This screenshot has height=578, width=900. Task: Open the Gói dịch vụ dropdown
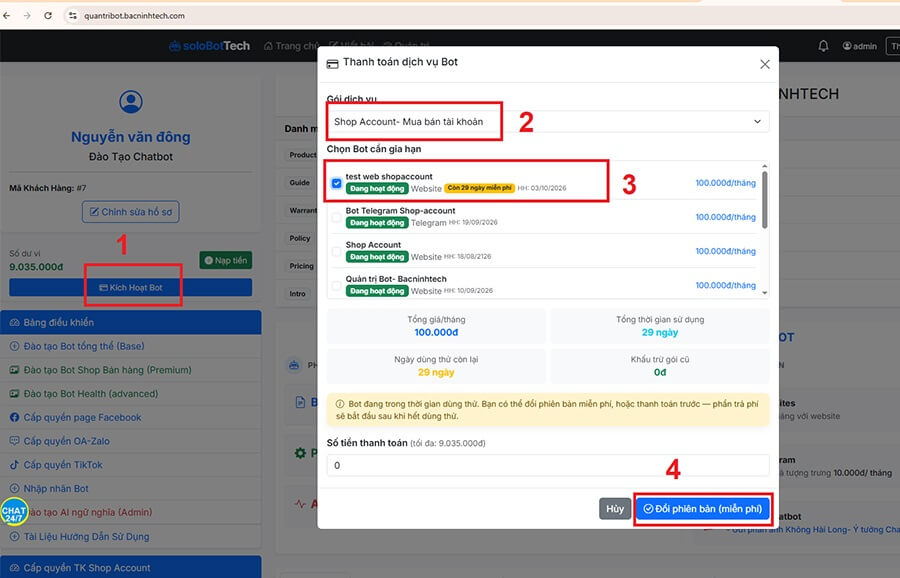(x=548, y=122)
